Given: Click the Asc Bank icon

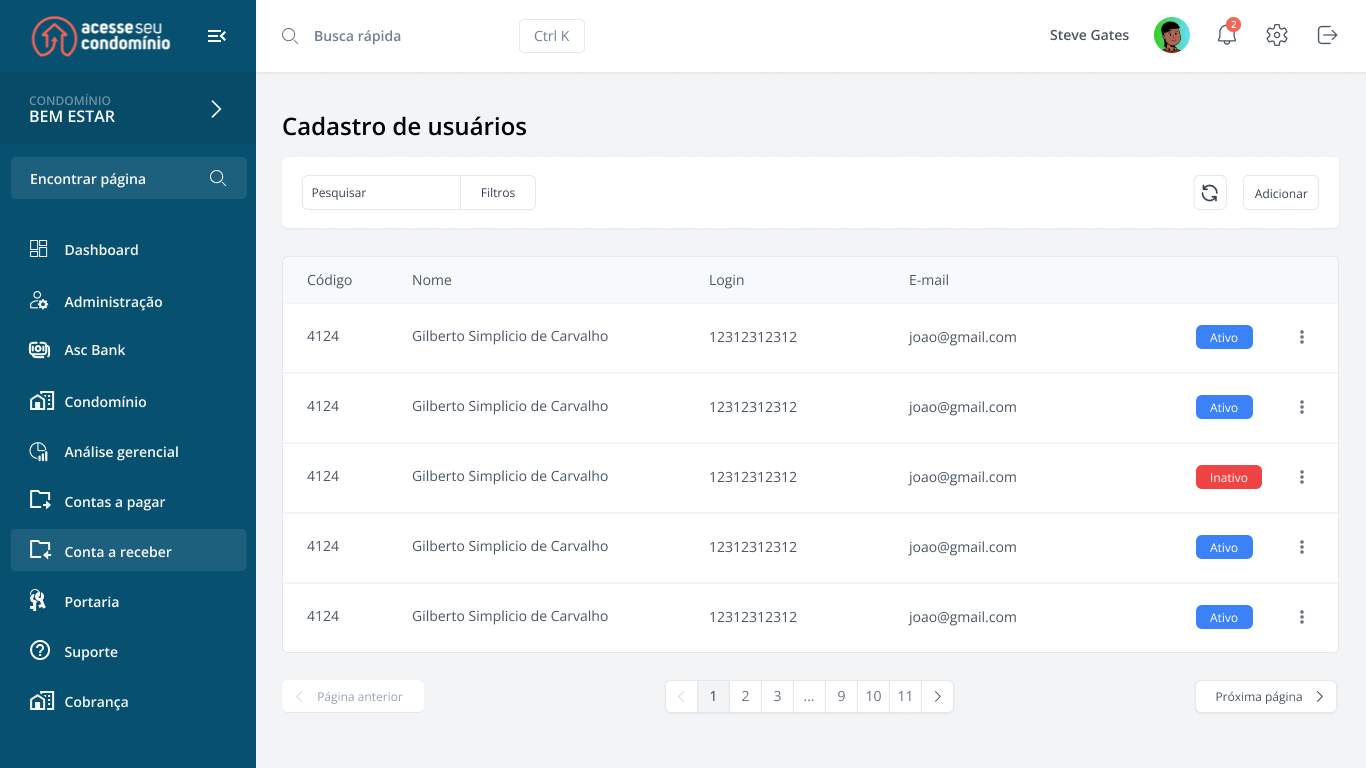Looking at the screenshot, I should [x=39, y=350].
